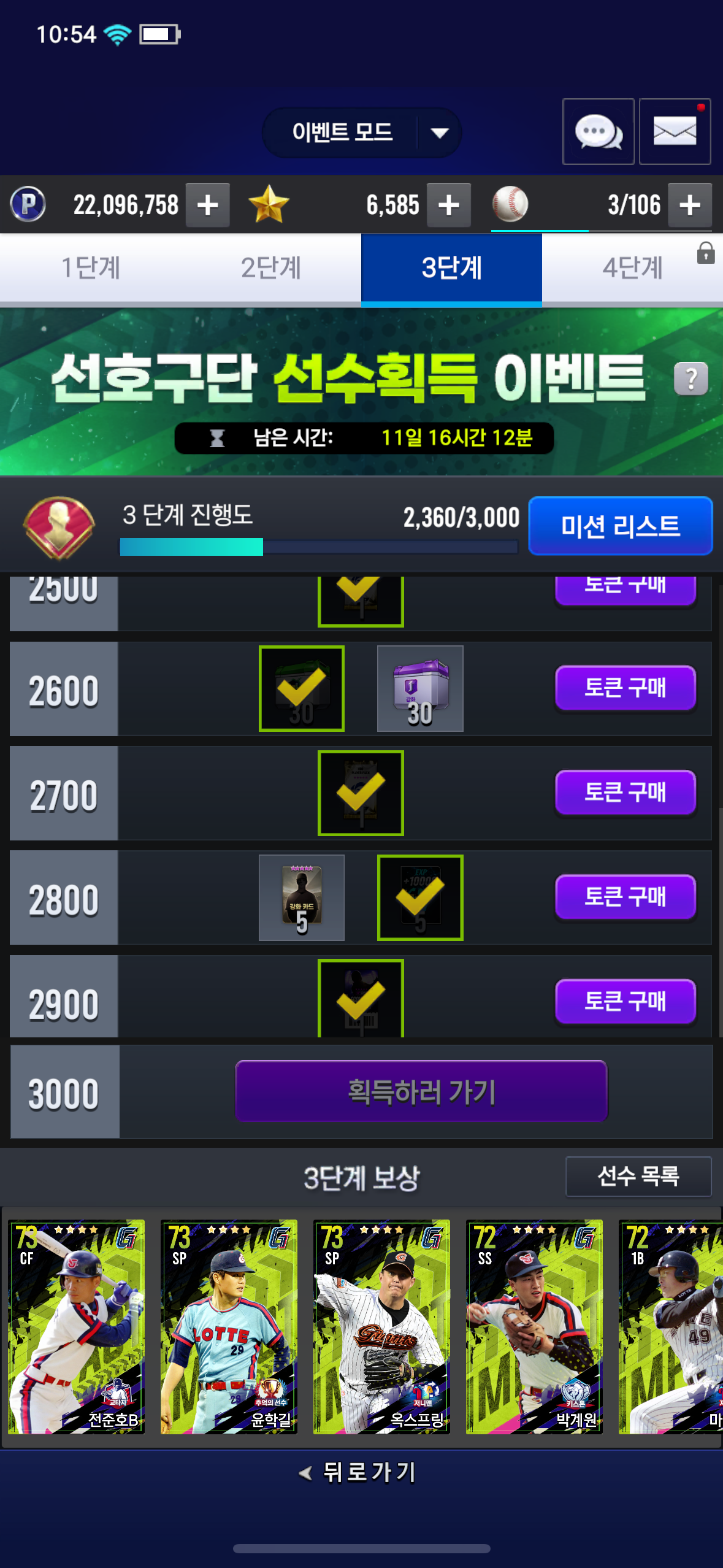Tap the checked reward box at 2700
723x1568 pixels.
point(361,793)
